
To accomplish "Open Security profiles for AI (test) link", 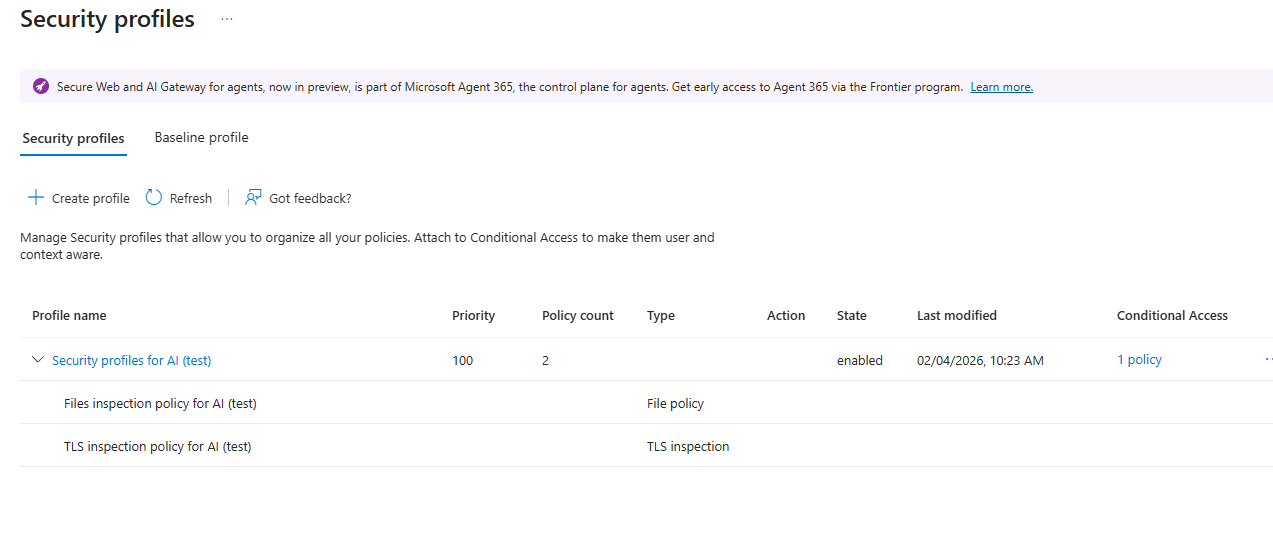I will pyautogui.click(x=132, y=360).
